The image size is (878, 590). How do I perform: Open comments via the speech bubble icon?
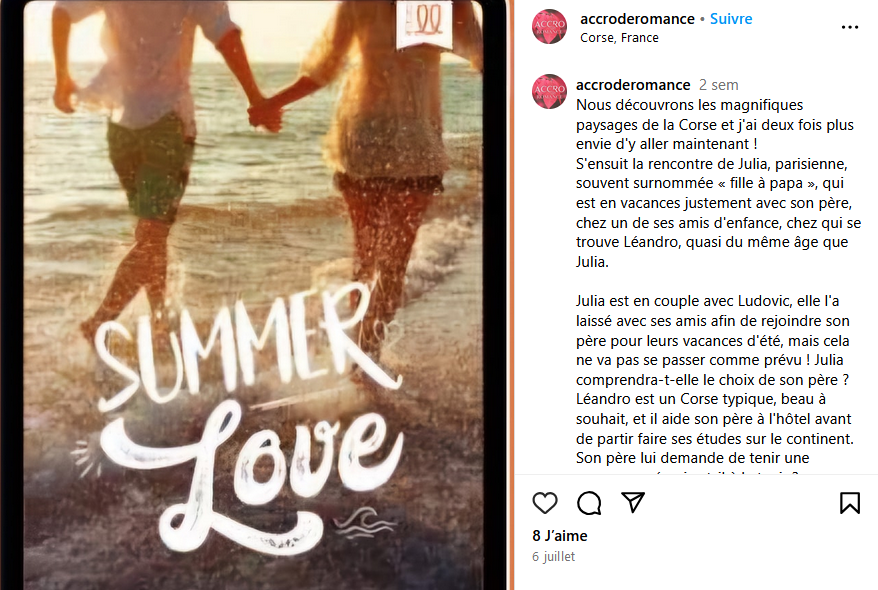coord(589,503)
